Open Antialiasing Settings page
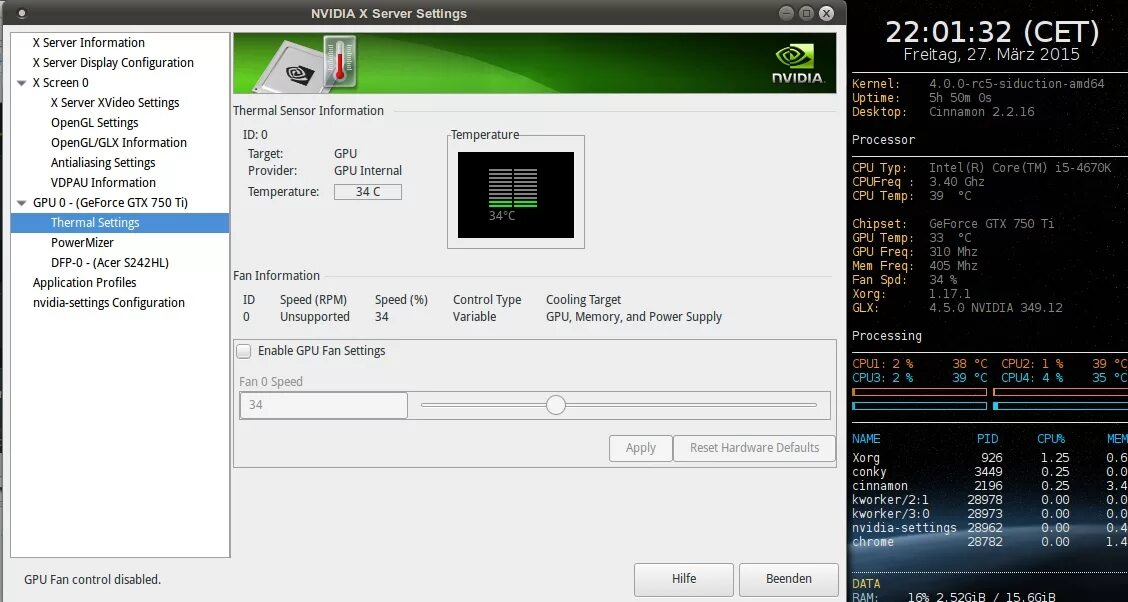 pyautogui.click(x=103, y=163)
